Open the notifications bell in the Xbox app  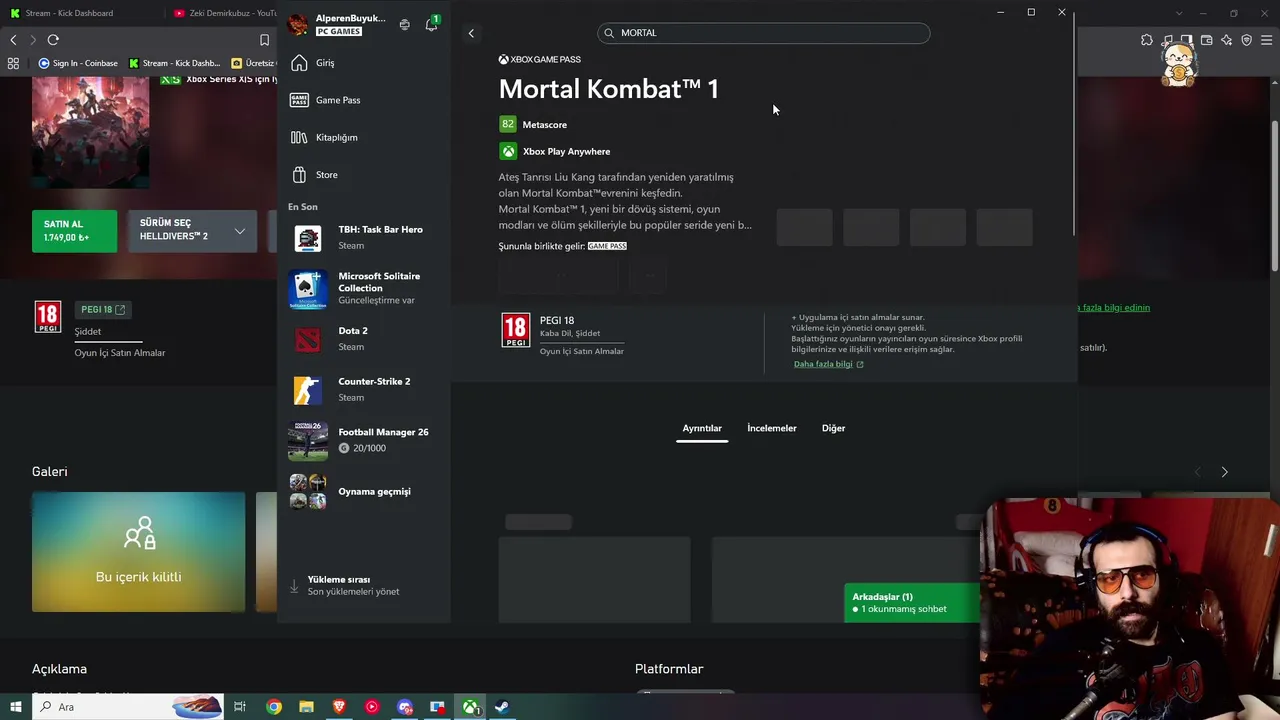coord(431,24)
